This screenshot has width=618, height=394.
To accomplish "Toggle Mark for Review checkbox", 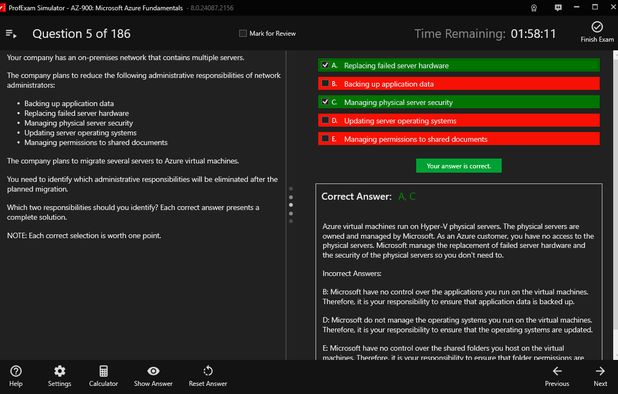I will coord(243,33).
